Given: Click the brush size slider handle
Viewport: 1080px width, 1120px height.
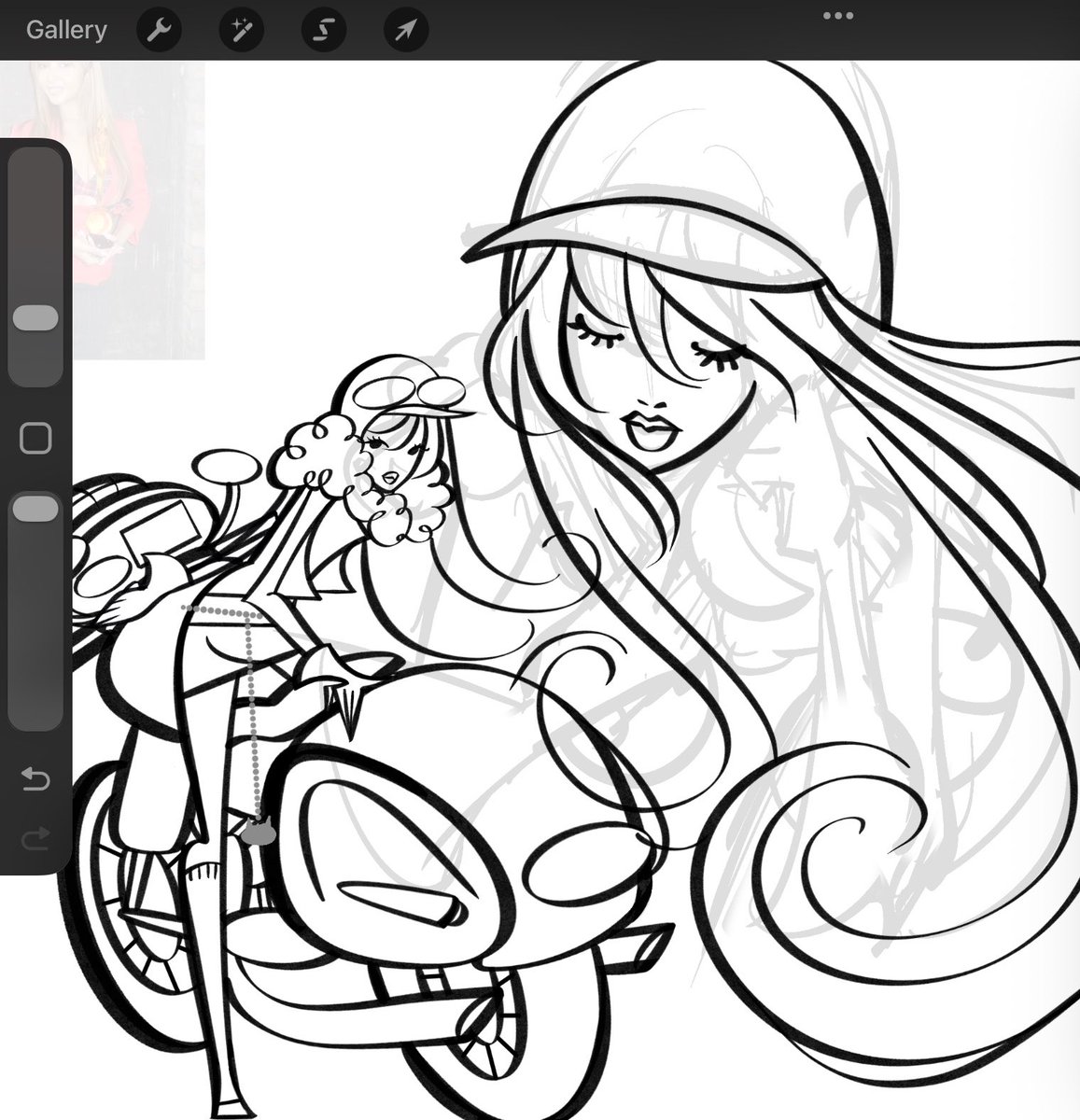Looking at the screenshot, I should pyautogui.click(x=35, y=317).
